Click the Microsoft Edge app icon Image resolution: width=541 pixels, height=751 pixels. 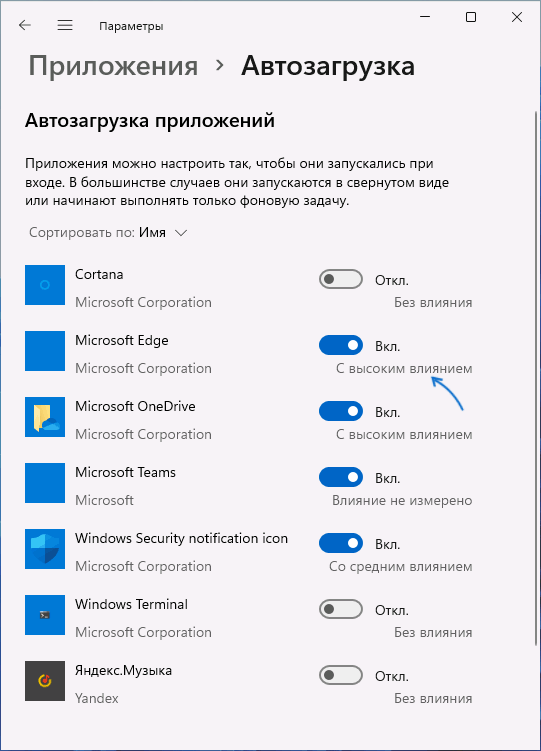coord(45,351)
